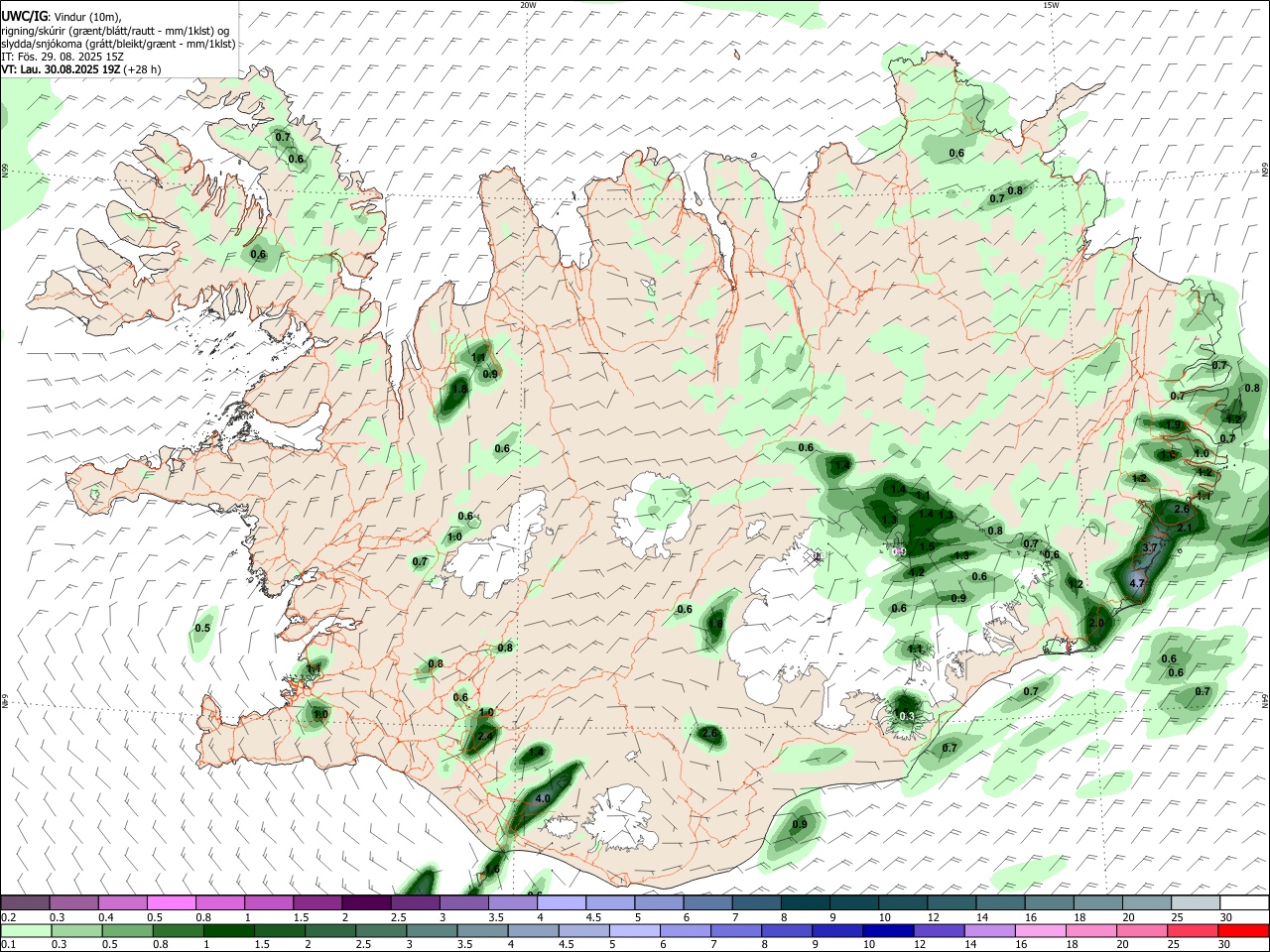Select the 2.4 precipitation value in the southwest

486,737
